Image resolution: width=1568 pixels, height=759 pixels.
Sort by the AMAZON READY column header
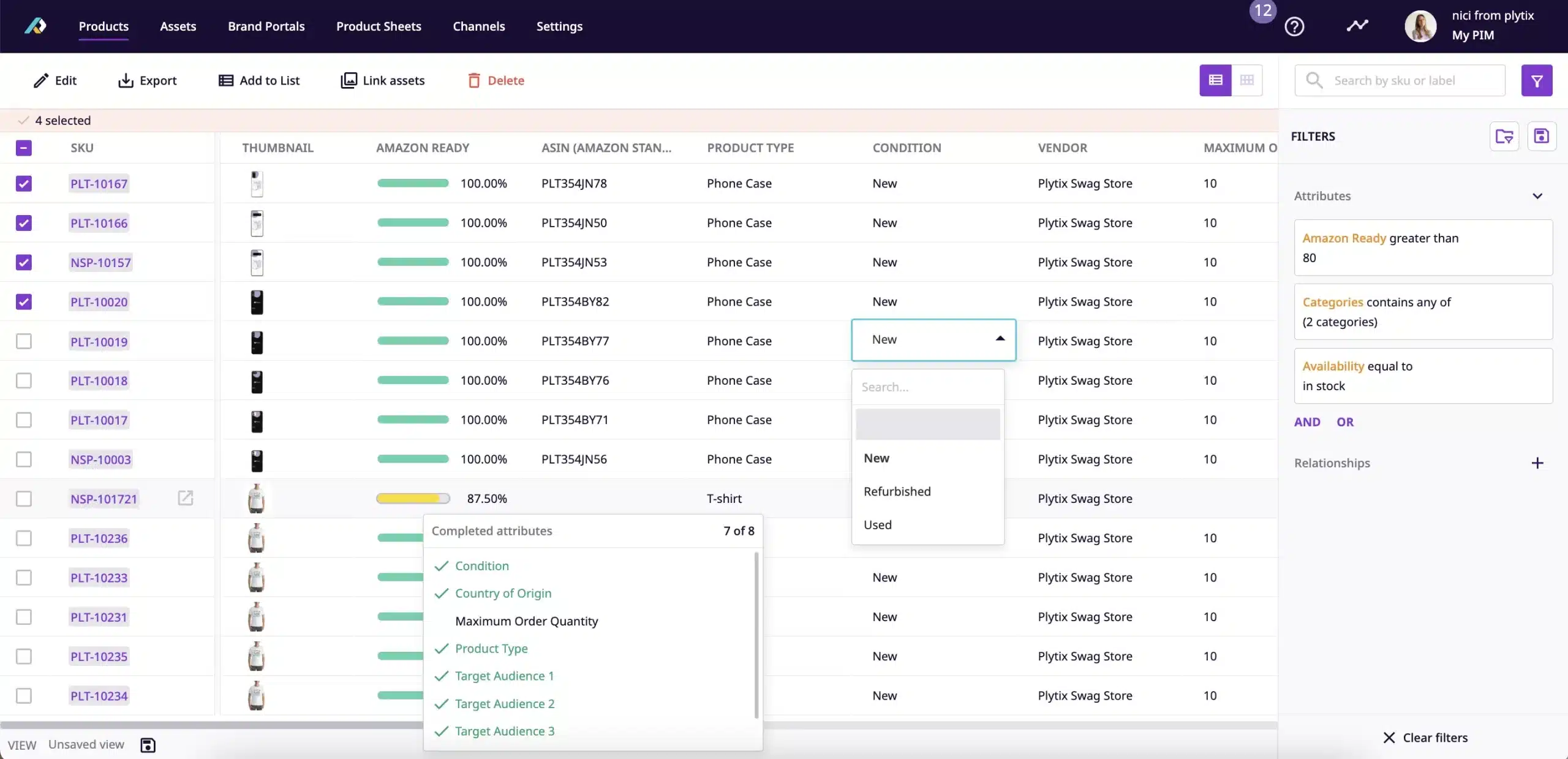click(x=423, y=148)
